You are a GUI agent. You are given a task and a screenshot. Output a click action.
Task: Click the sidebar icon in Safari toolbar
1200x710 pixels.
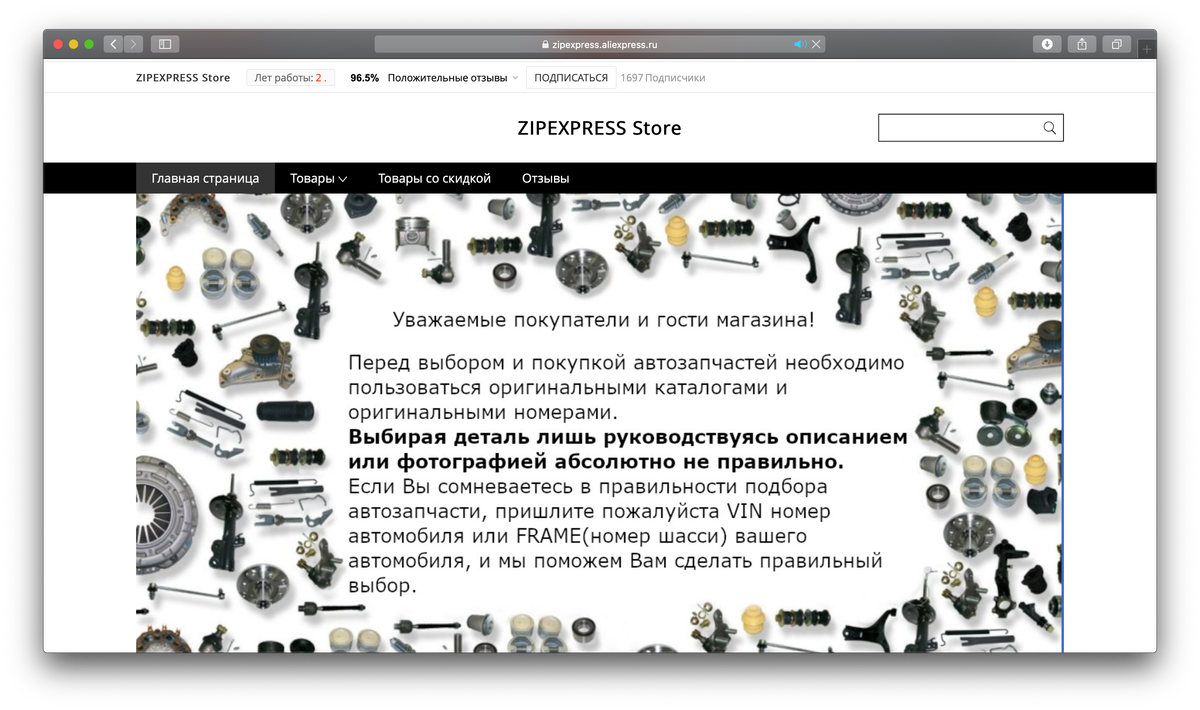tap(164, 43)
